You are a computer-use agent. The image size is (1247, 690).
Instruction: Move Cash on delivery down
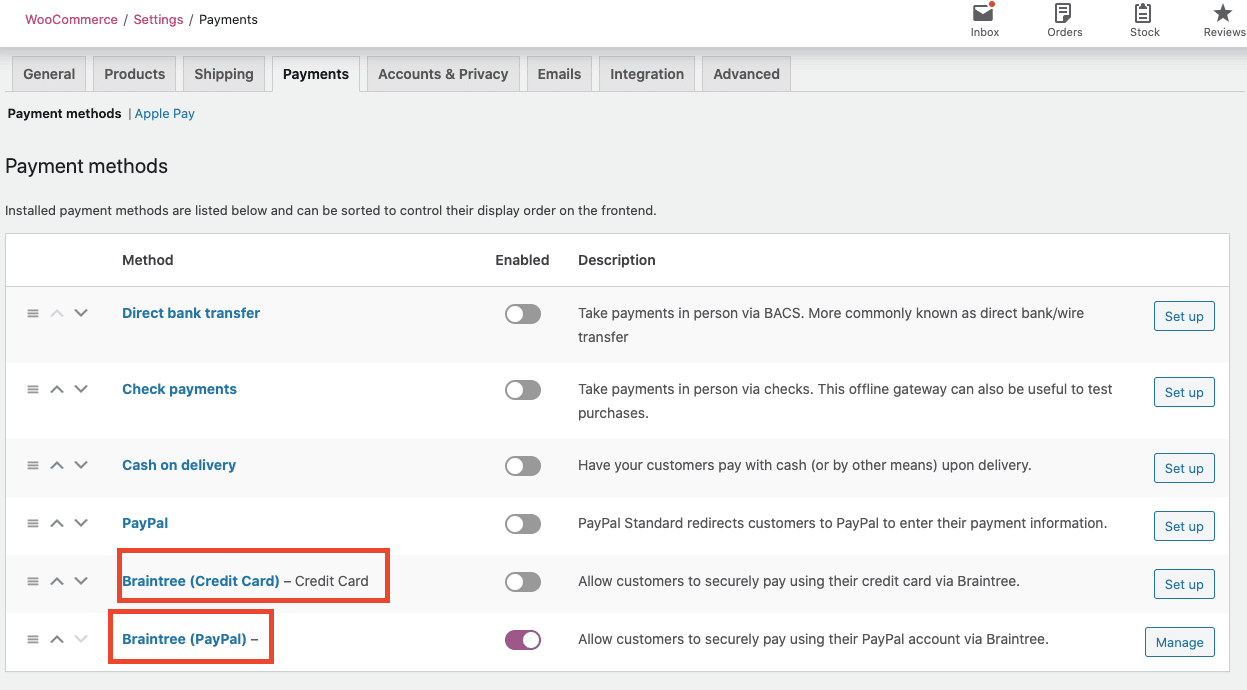pos(81,465)
